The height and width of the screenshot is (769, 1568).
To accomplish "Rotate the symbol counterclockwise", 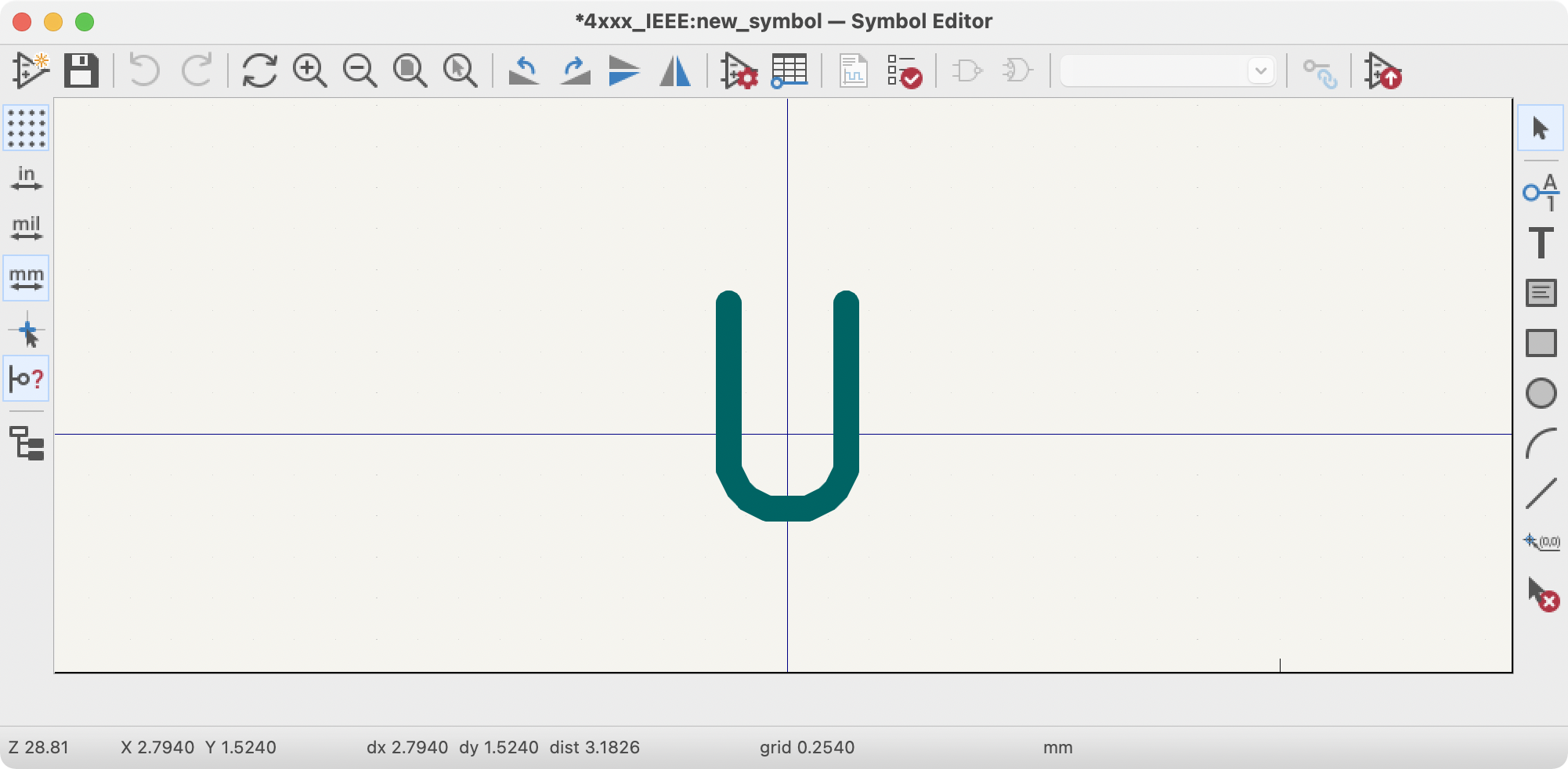I will point(525,70).
